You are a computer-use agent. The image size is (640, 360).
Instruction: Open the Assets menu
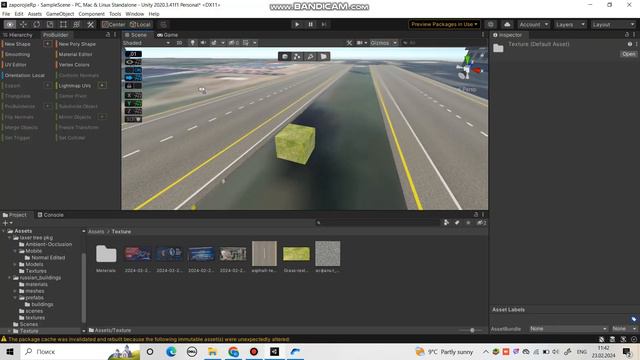tap(35, 14)
